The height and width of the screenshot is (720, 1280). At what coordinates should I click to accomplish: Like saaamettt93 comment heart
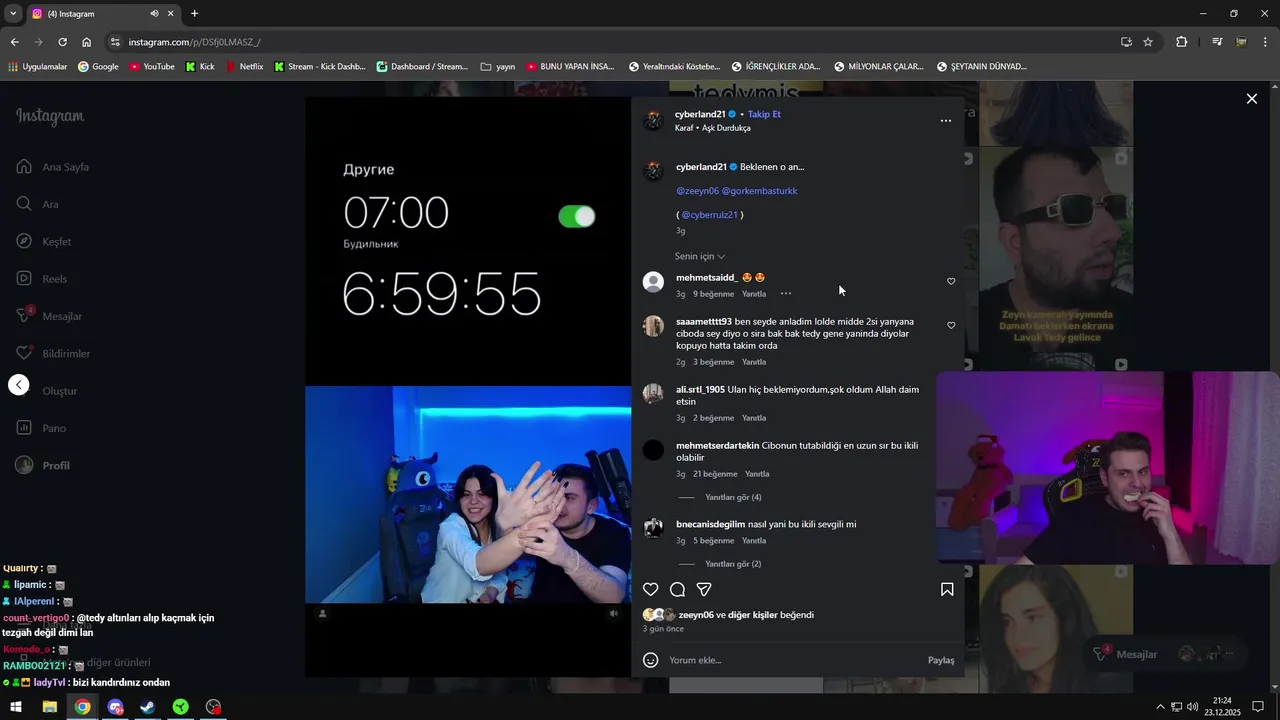[x=951, y=325]
